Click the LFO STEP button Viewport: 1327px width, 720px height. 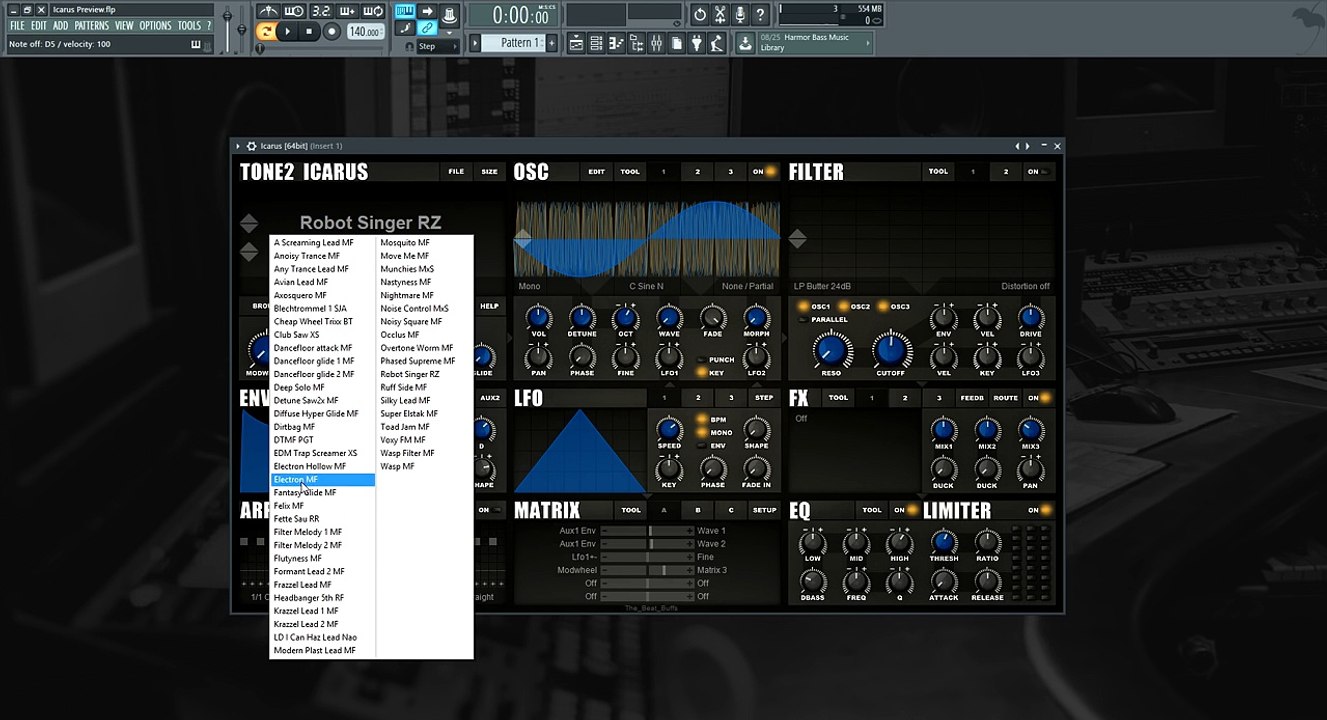point(764,398)
